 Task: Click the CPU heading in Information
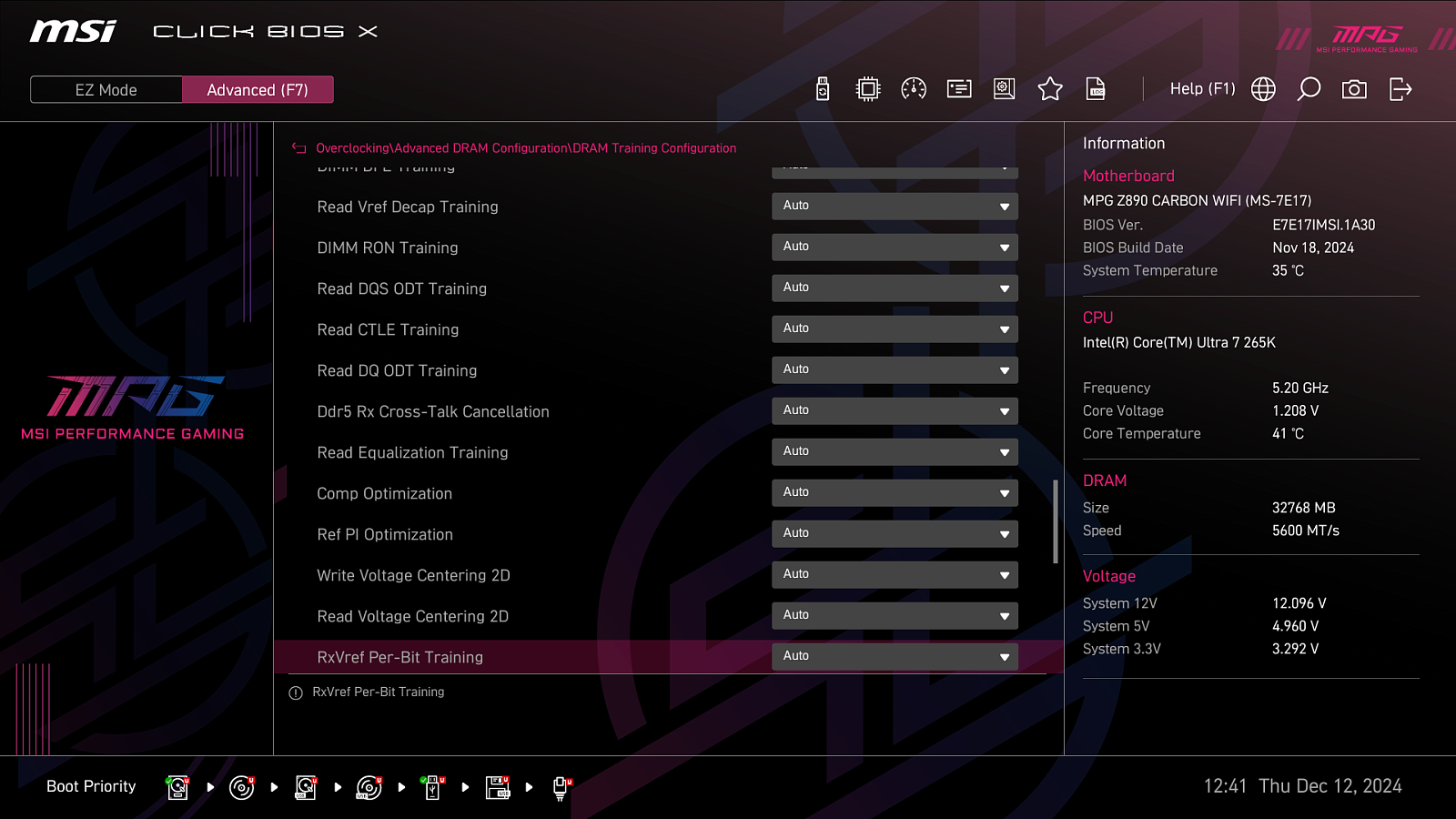pyautogui.click(x=1097, y=318)
